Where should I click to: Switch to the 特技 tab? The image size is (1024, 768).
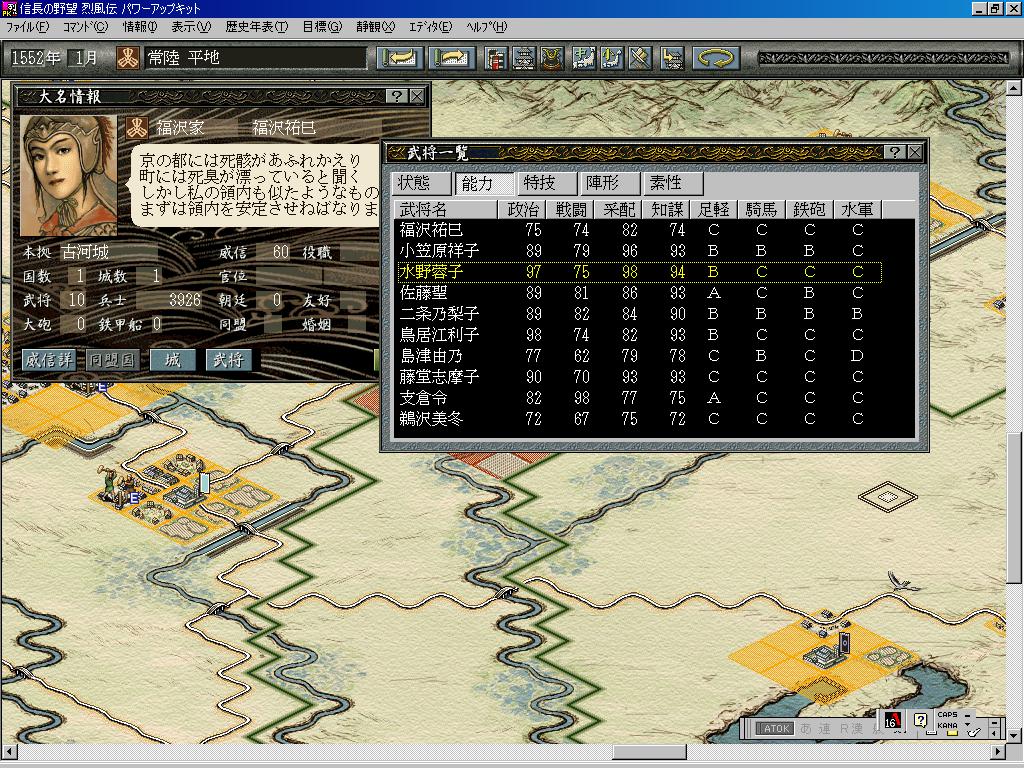pos(547,183)
